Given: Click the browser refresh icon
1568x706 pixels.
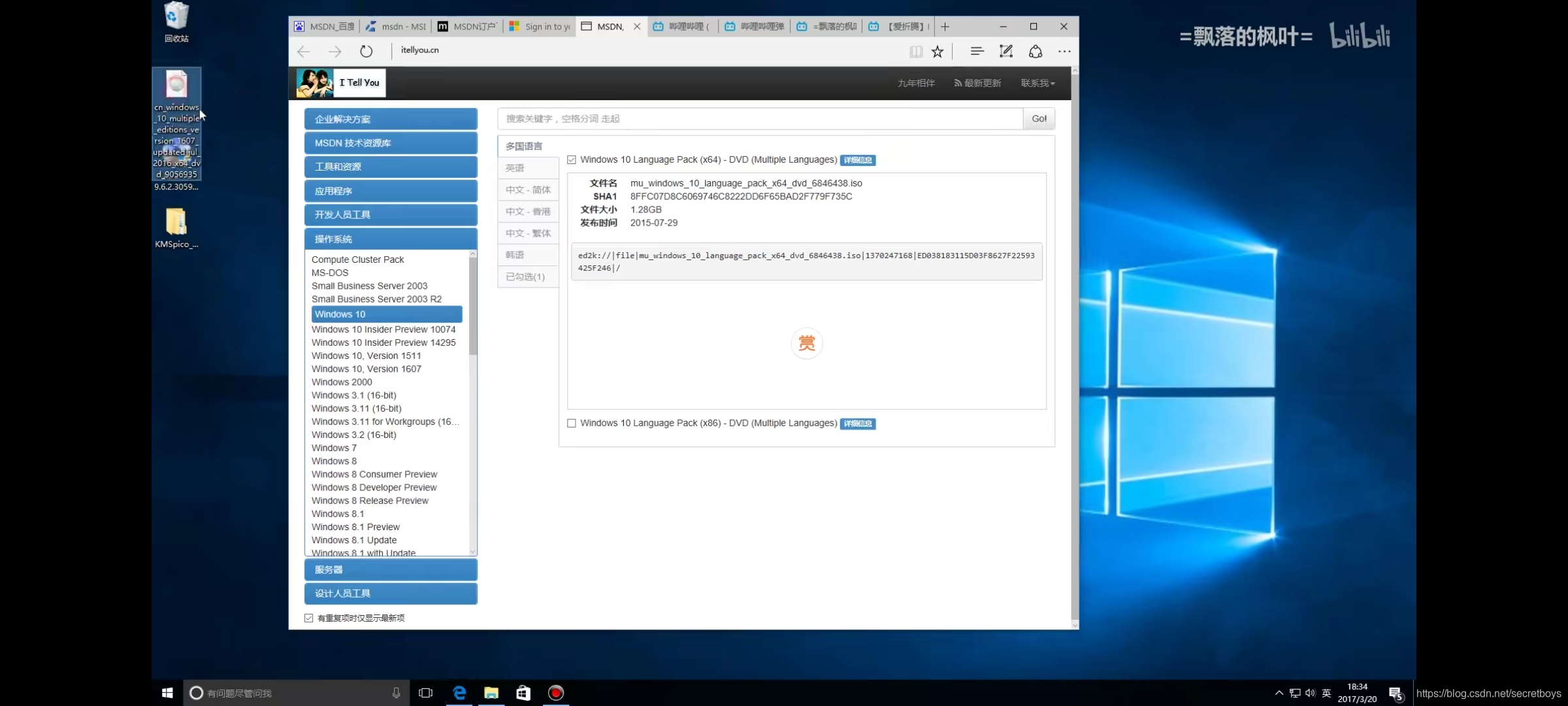Looking at the screenshot, I should (366, 51).
